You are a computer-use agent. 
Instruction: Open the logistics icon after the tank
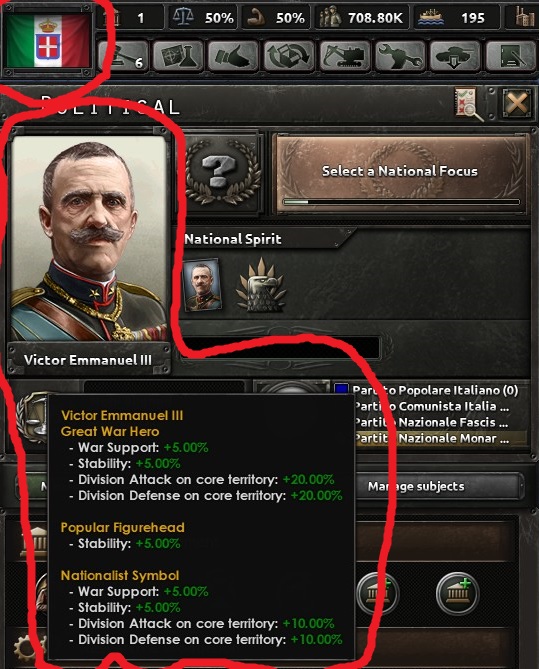click(511, 56)
